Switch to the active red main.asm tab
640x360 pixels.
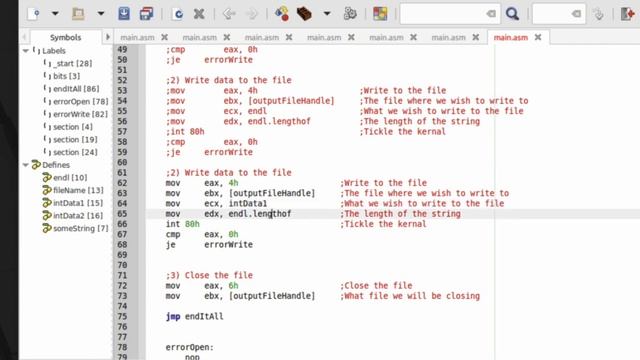point(511,38)
